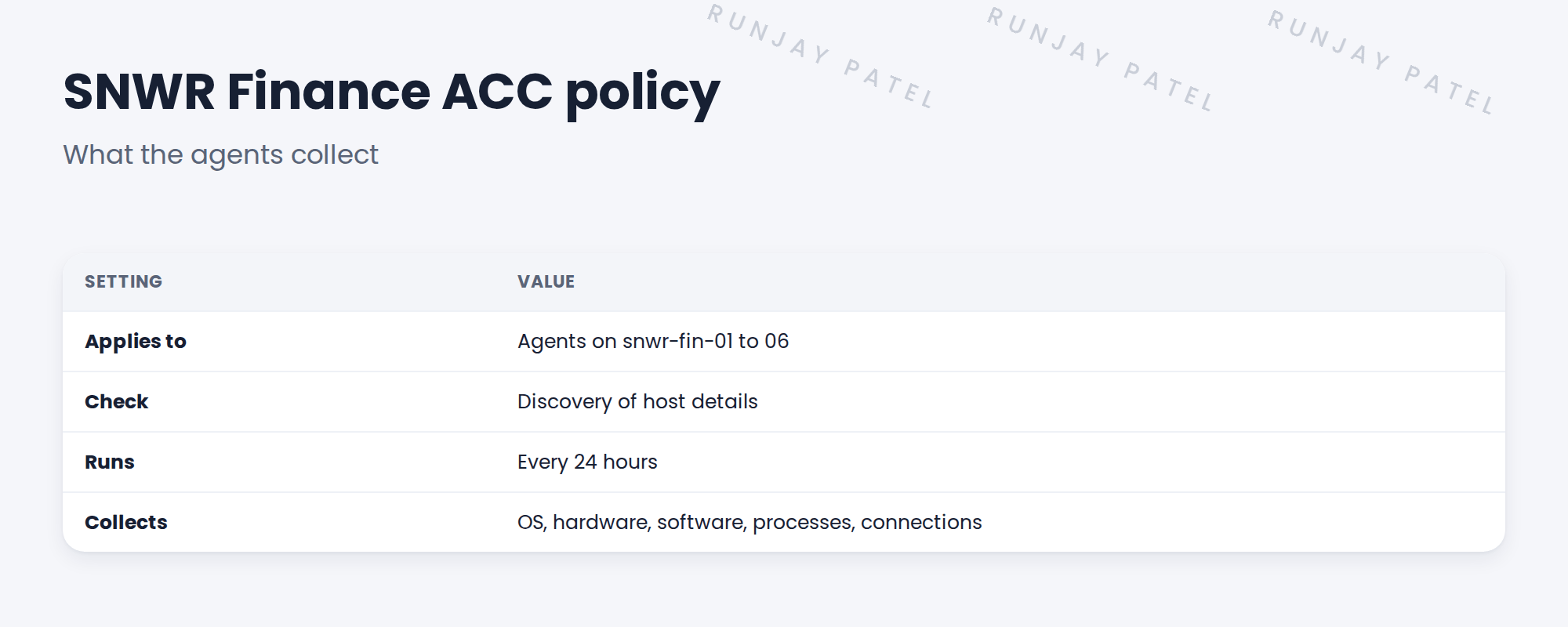This screenshot has height=627, width=1568.
Task: Click the rightmost RUNJAY PATEL watermark
Action: [x=1382, y=62]
